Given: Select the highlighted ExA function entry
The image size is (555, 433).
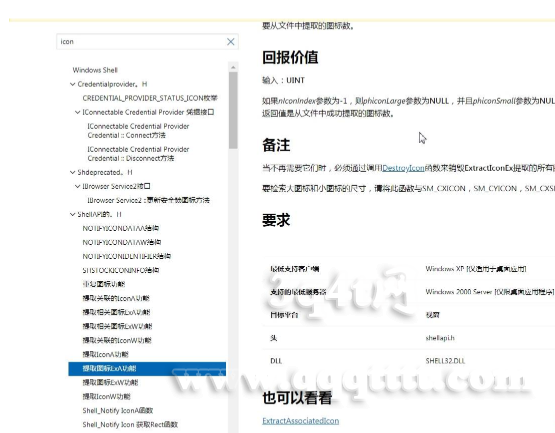Looking at the screenshot, I should pos(147,369).
